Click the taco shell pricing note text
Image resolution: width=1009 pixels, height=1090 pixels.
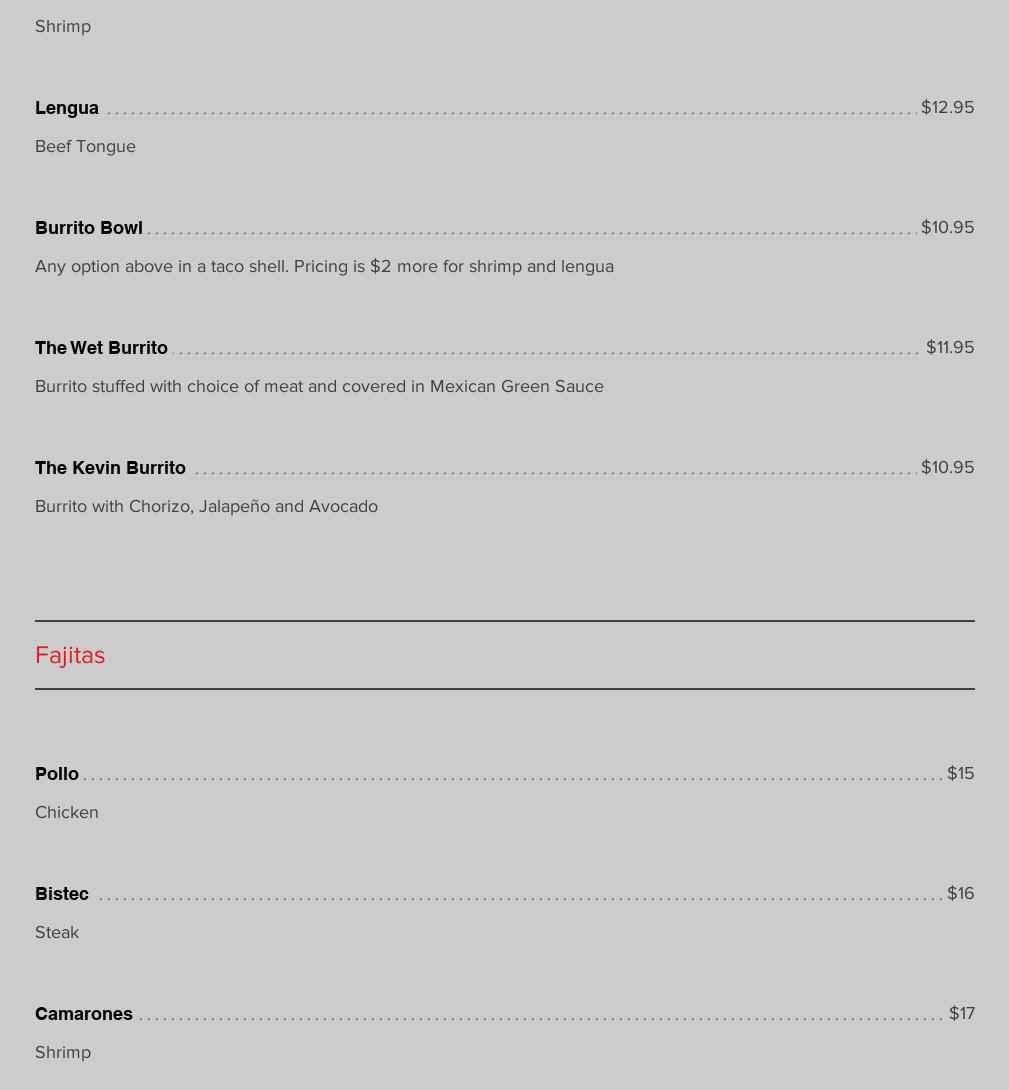pyautogui.click(x=324, y=266)
